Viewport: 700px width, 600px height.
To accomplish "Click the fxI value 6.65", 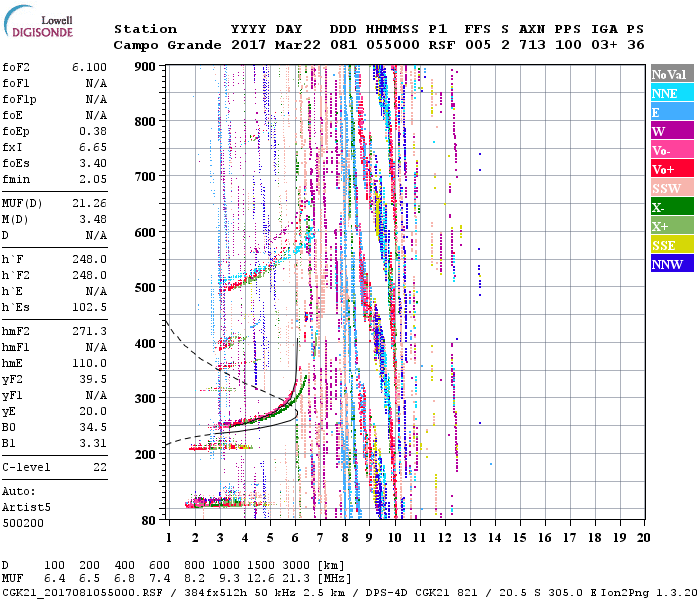I will pyautogui.click(x=93, y=147).
